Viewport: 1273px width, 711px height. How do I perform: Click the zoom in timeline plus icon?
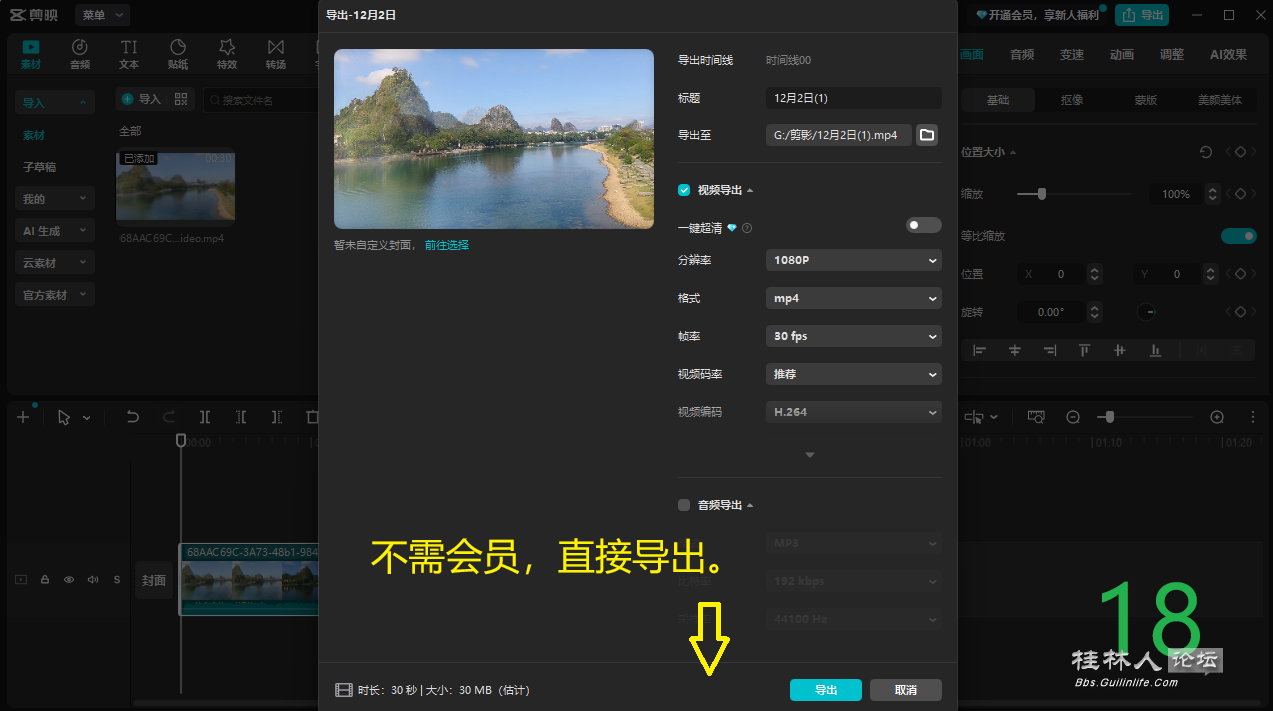[x=1217, y=417]
